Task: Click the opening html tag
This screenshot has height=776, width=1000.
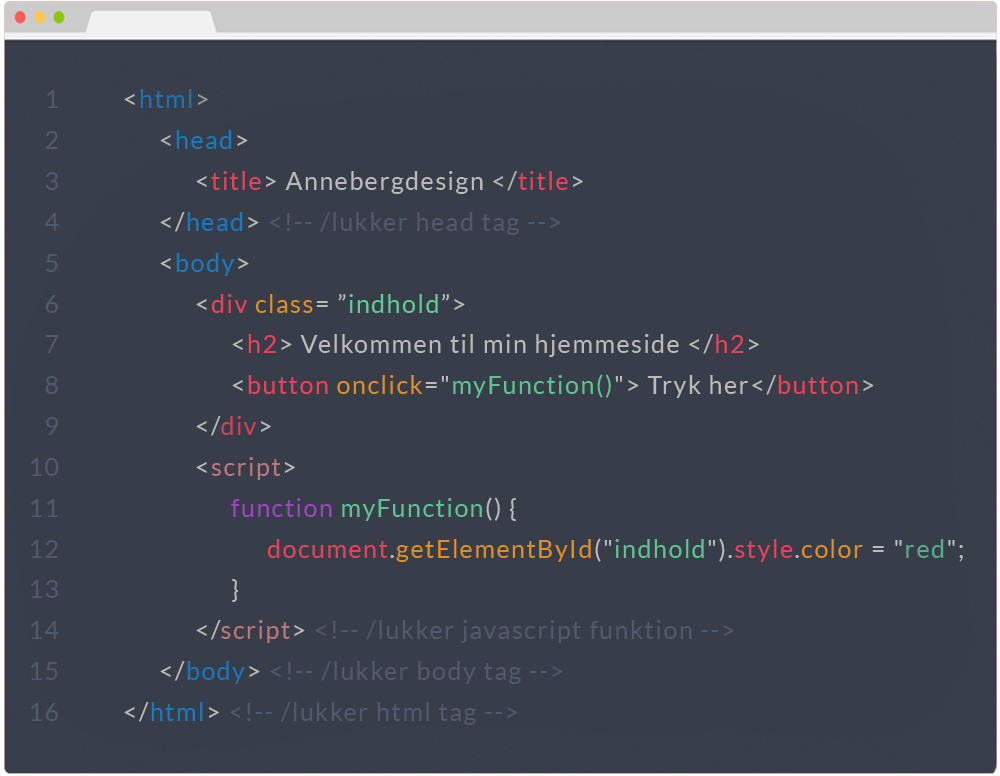Action: click(166, 100)
